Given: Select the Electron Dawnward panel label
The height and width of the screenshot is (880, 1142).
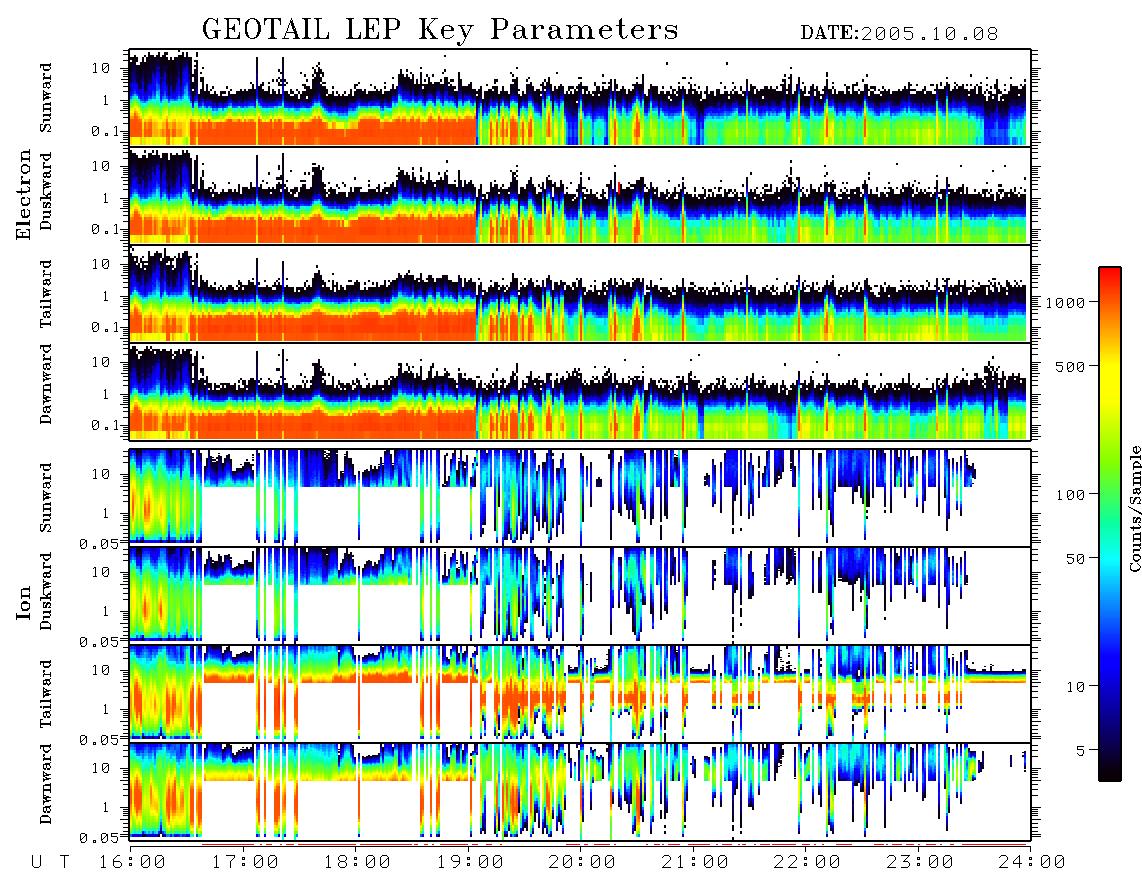Looking at the screenshot, I should 46,384.
